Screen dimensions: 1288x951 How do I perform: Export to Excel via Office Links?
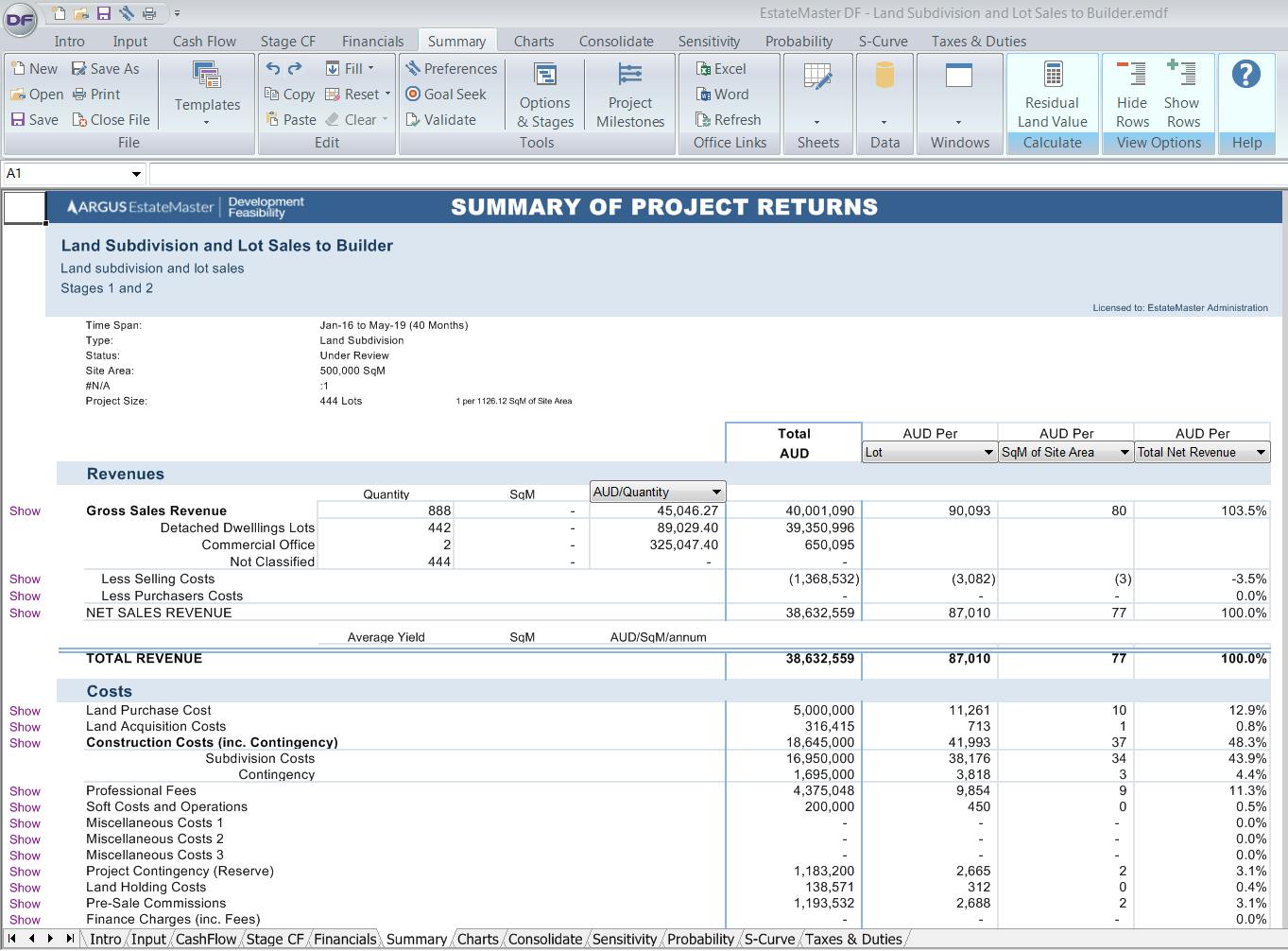723,68
